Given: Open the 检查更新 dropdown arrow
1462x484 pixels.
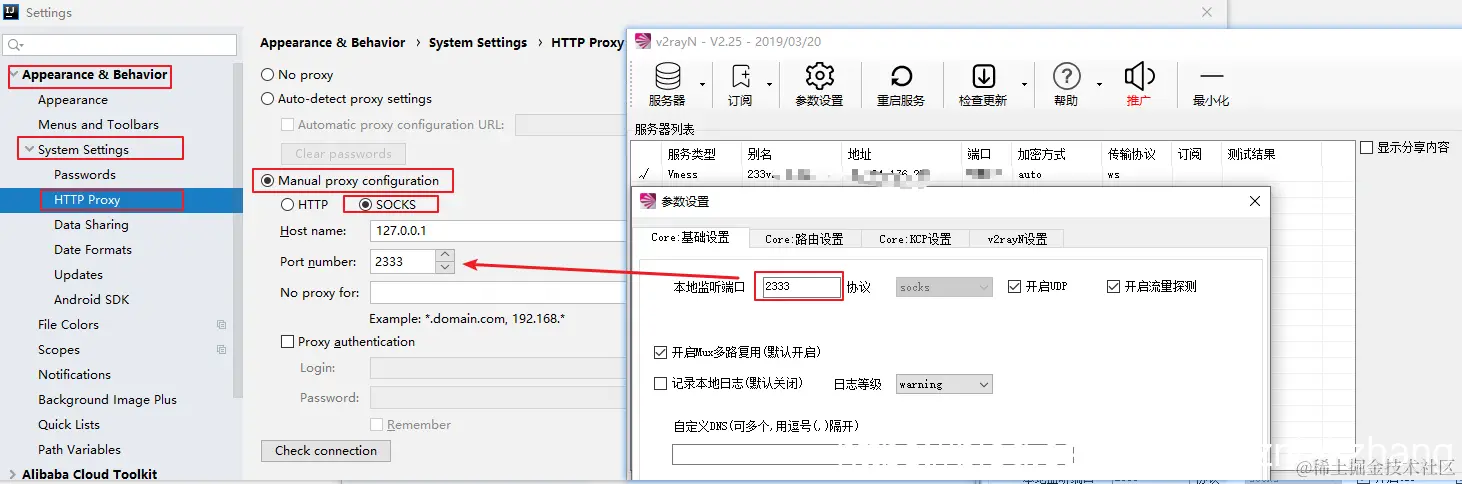Looking at the screenshot, I should (1024, 84).
